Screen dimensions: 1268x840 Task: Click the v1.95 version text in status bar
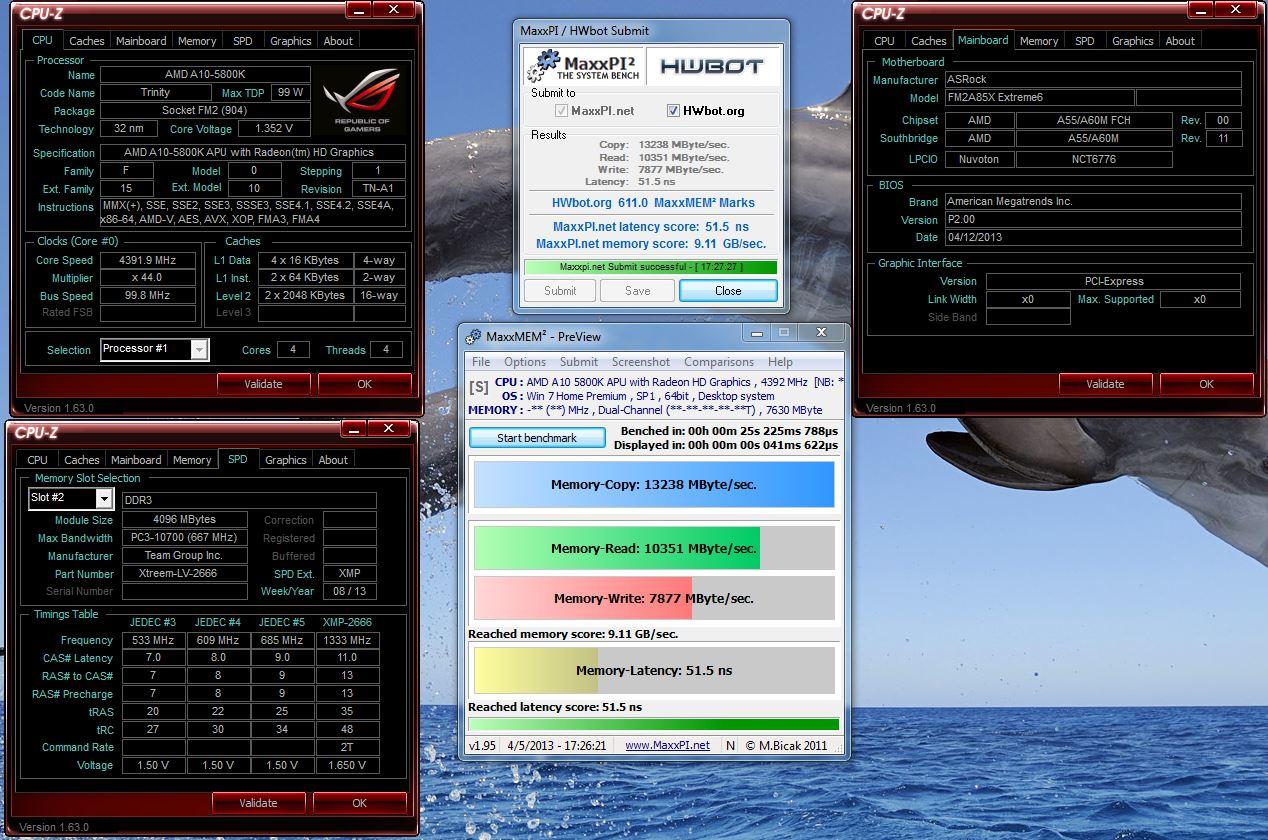483,745
